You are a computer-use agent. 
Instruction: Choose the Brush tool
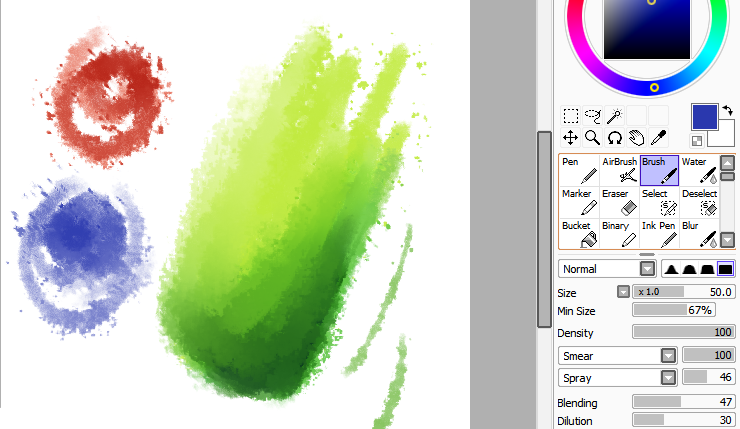tap(659, 170)
